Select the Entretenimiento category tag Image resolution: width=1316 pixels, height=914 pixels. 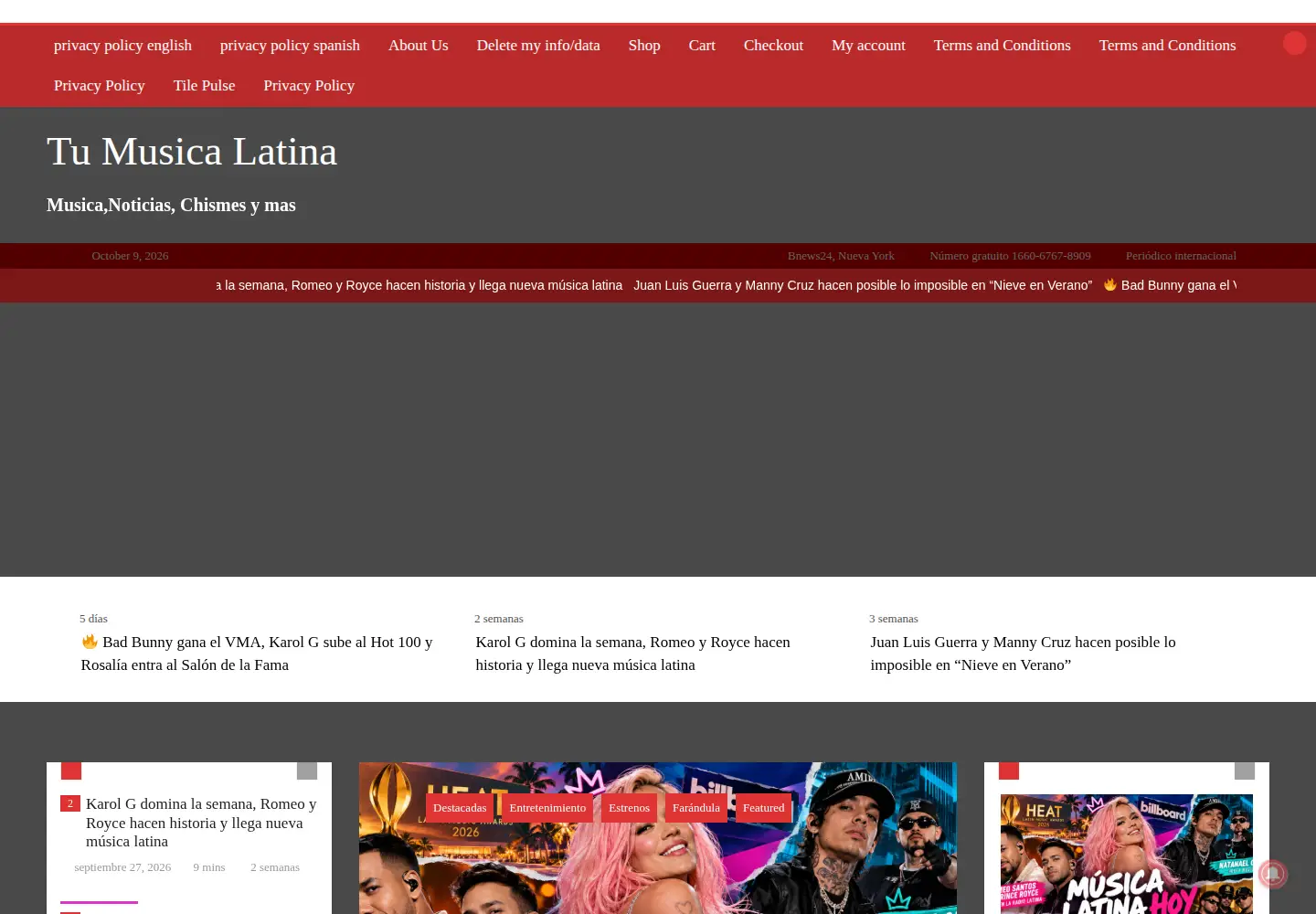point(547,808)
